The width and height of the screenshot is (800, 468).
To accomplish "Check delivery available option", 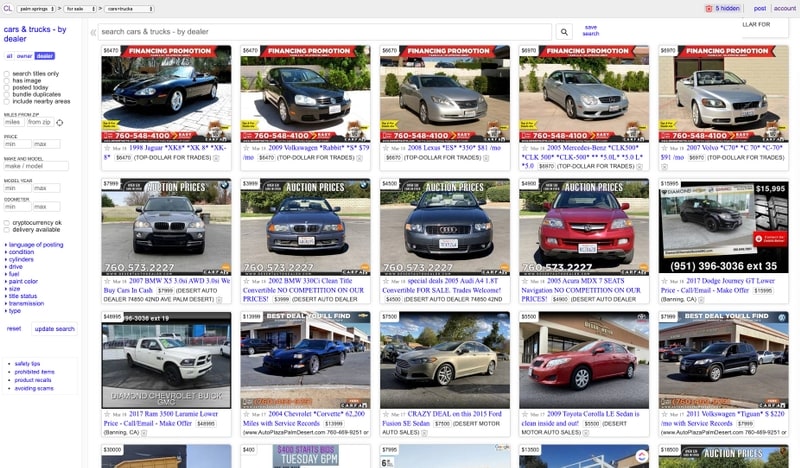I will pos(7,230).
